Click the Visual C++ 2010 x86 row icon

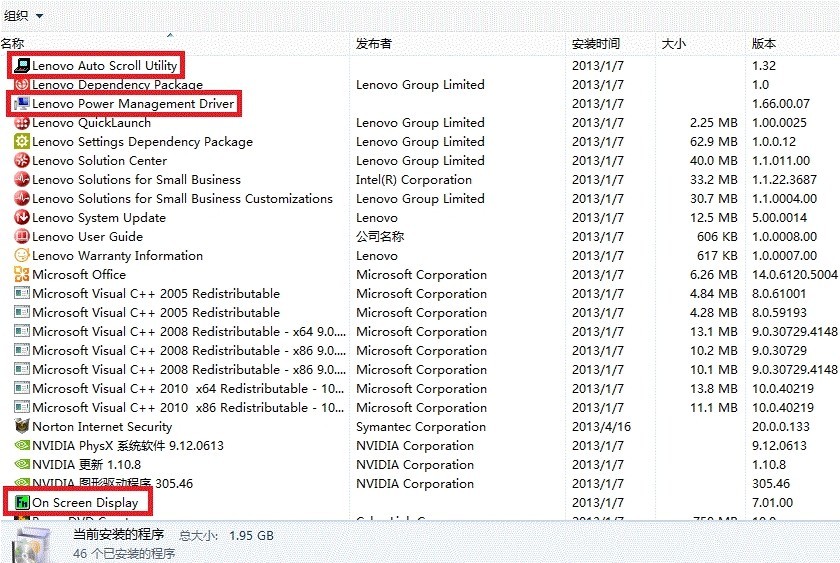tap(22, 408)
